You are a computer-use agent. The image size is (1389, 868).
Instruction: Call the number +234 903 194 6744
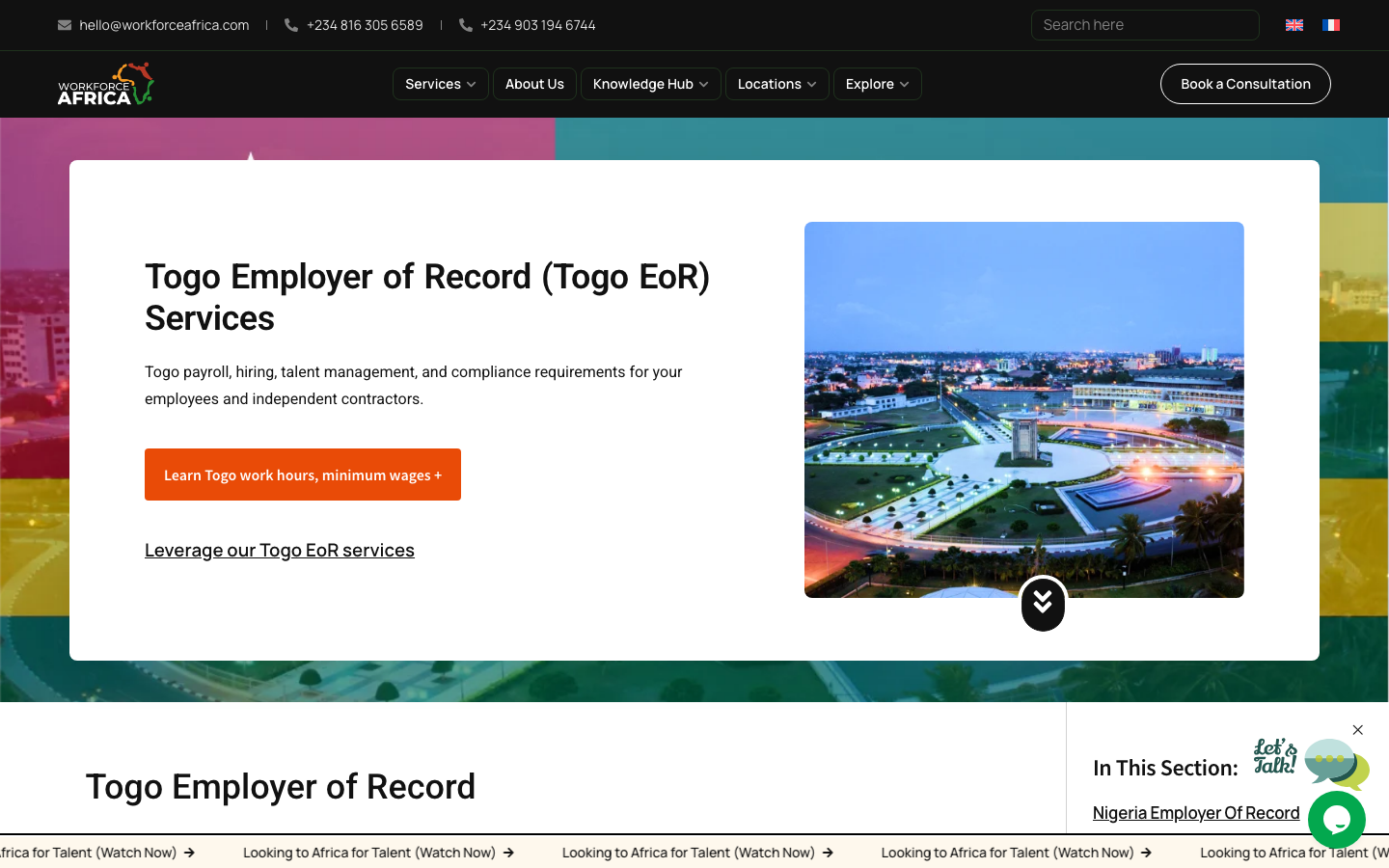pyautogui.click(x=538, y=25)
